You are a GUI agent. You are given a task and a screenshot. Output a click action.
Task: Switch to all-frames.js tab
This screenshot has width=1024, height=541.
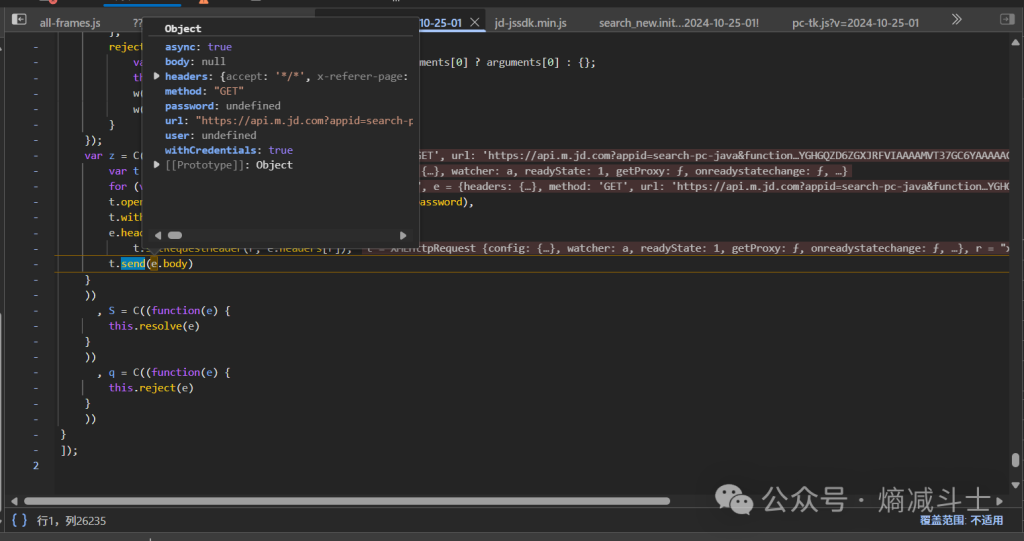(70, 22)
